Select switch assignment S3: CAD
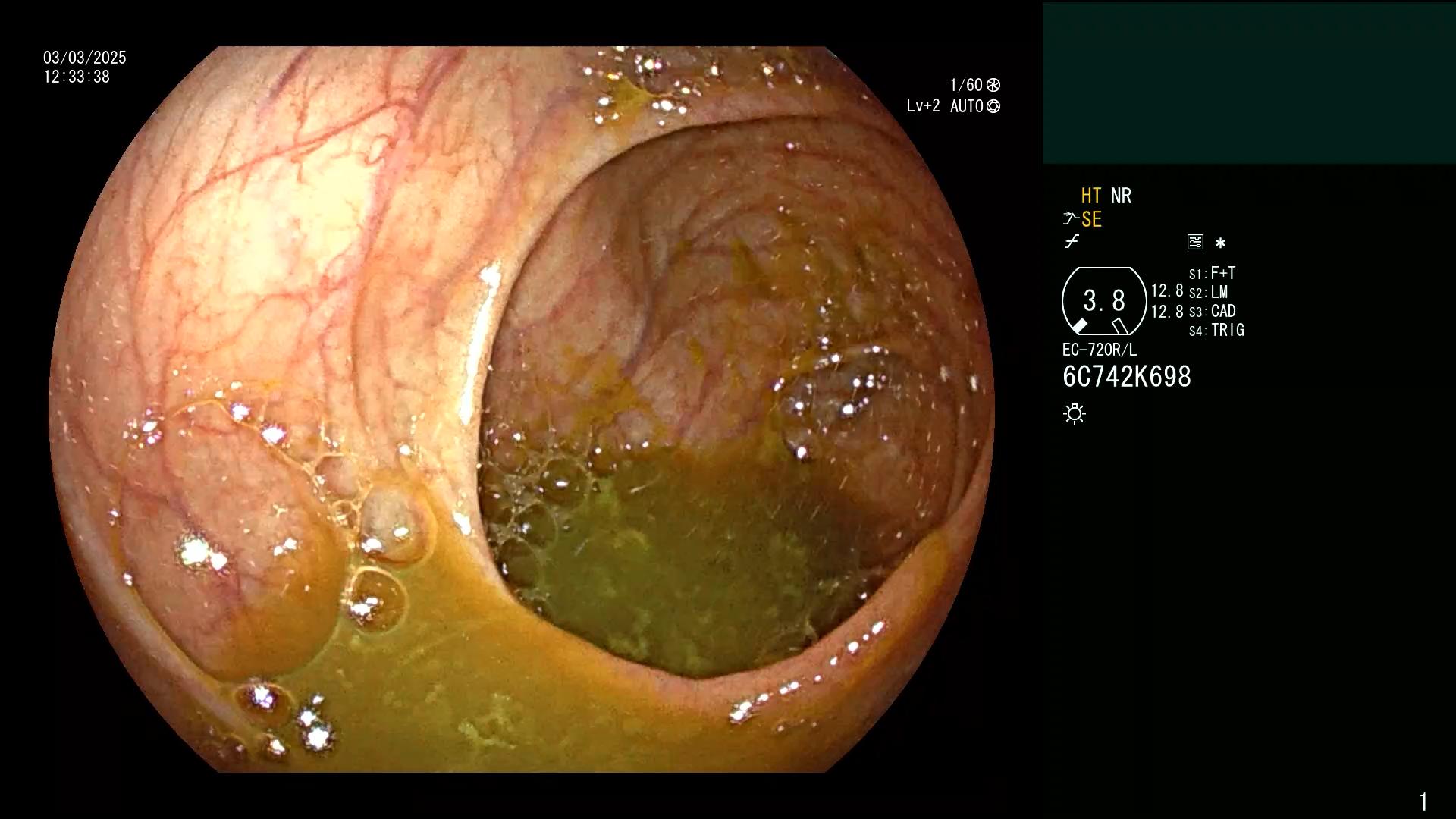This screenshot has width=1456, height=819. (x=1212, y=312)
